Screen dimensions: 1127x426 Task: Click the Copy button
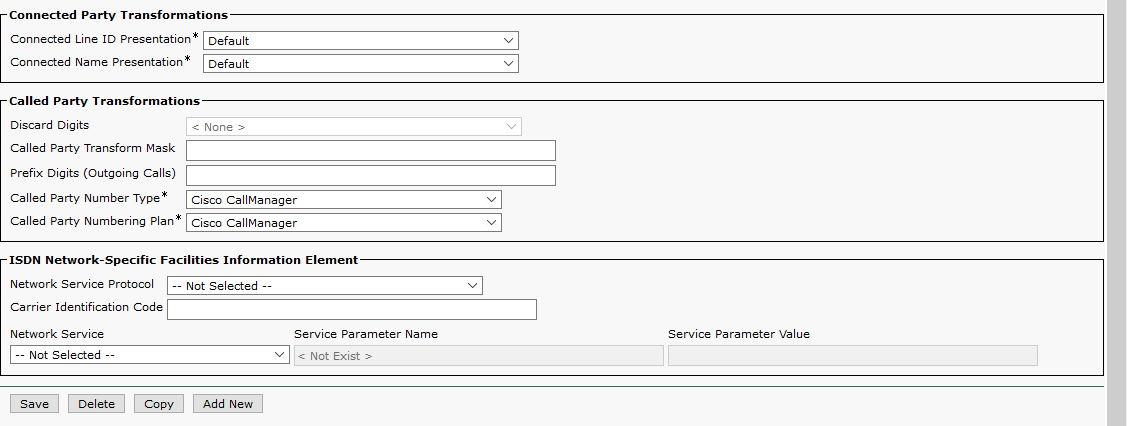[159, 404]
